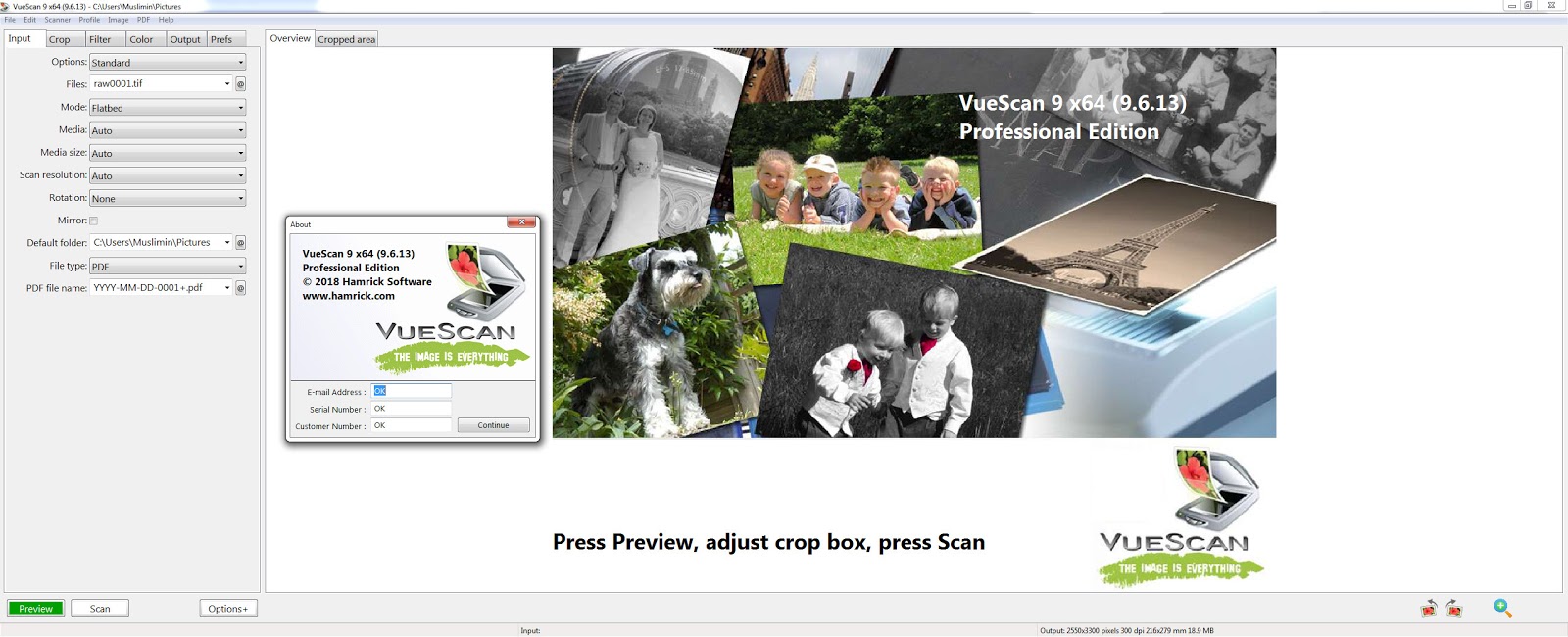Close the About dialog with its X button
1568x637 pixels.
point(521,222)
